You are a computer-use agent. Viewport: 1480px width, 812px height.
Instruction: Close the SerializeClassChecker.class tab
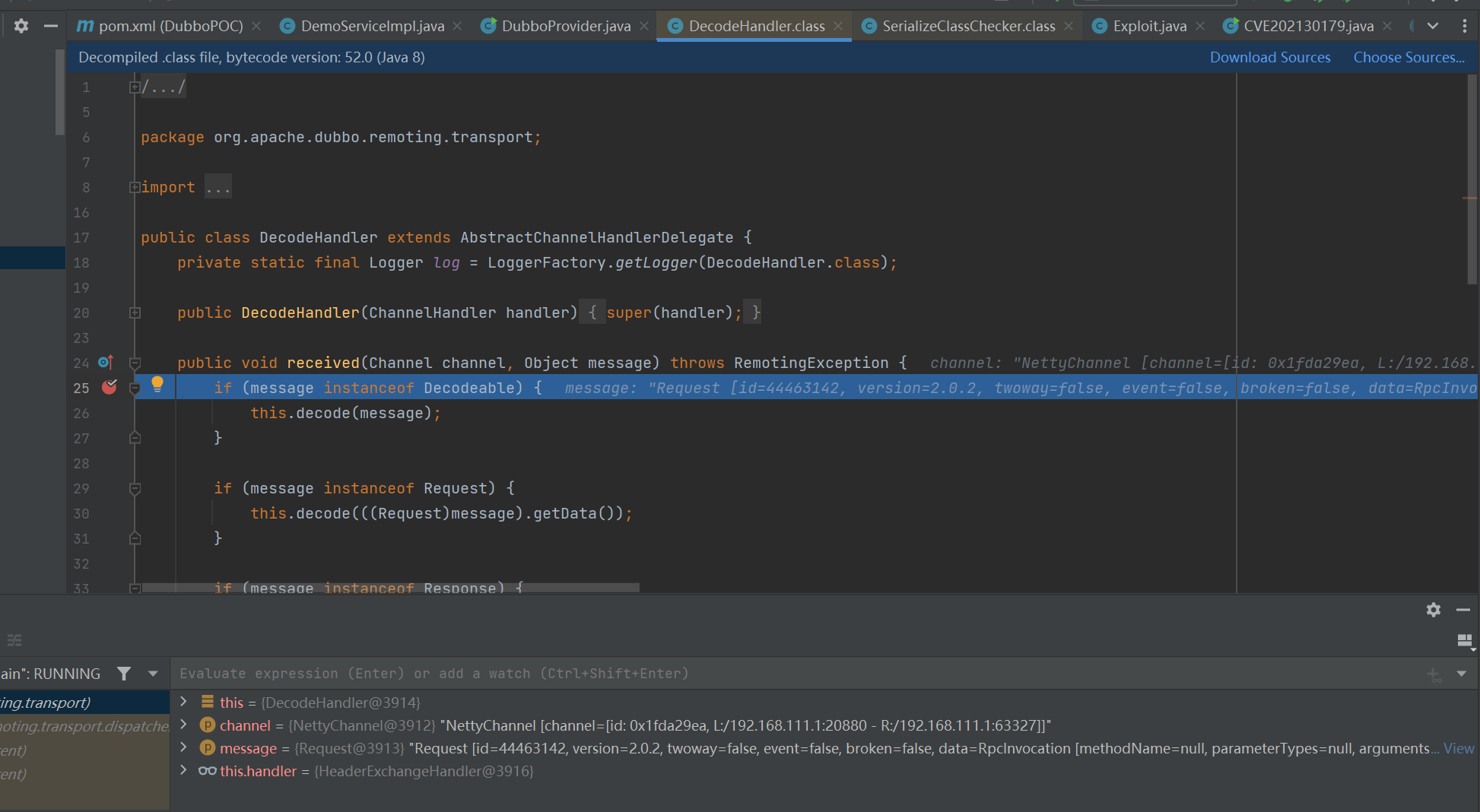(x=1069, y=26)
